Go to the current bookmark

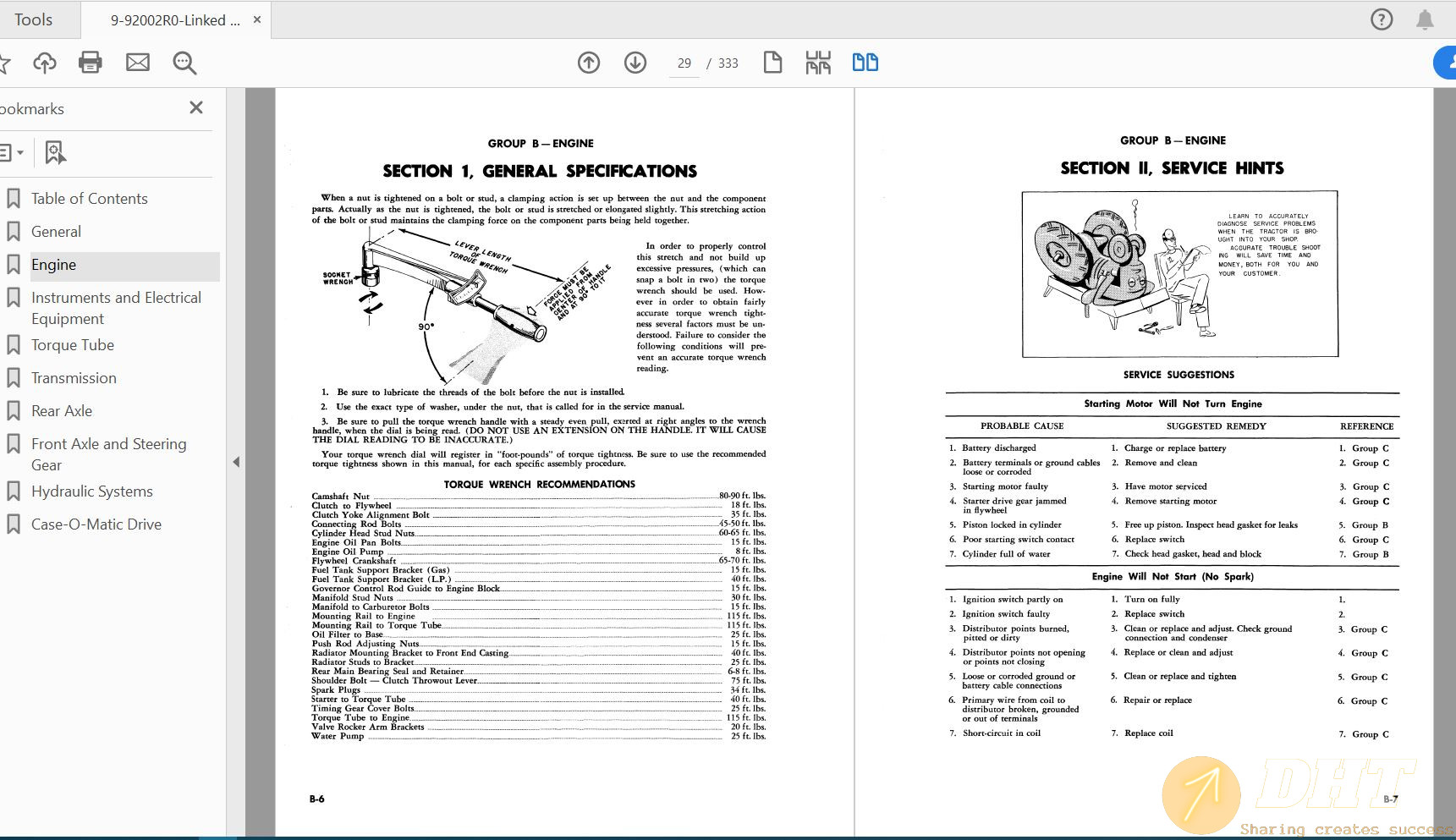(54, 152)
